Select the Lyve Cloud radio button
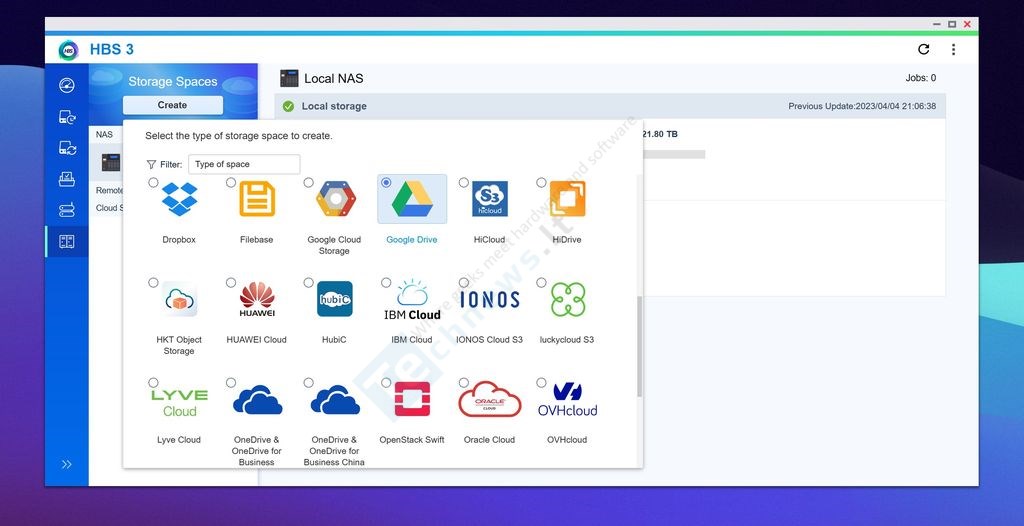 coord(153,382)
